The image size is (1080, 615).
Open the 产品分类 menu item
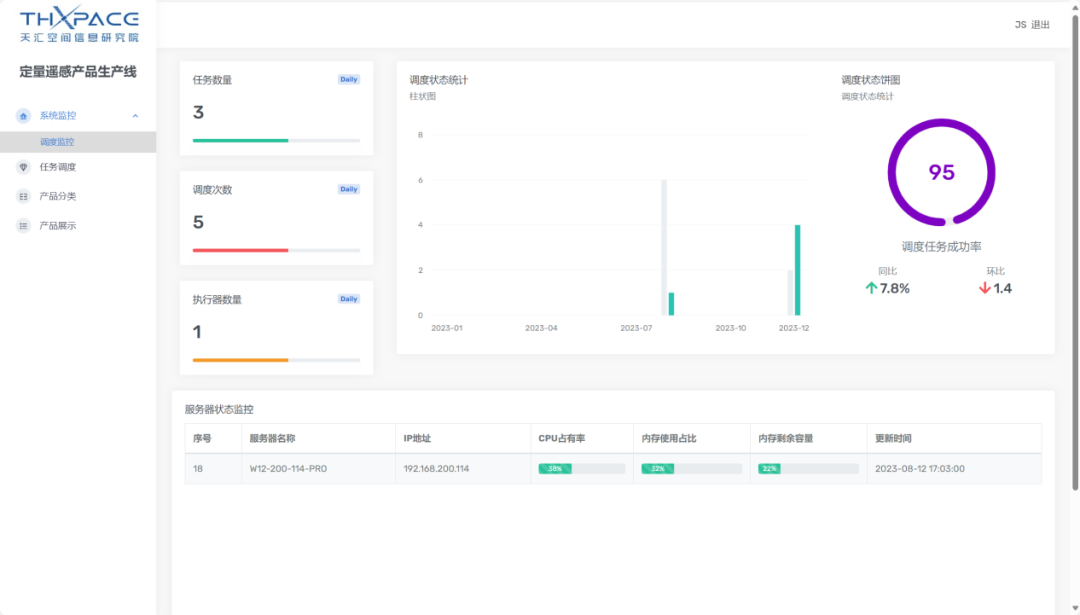coord(58,196)
